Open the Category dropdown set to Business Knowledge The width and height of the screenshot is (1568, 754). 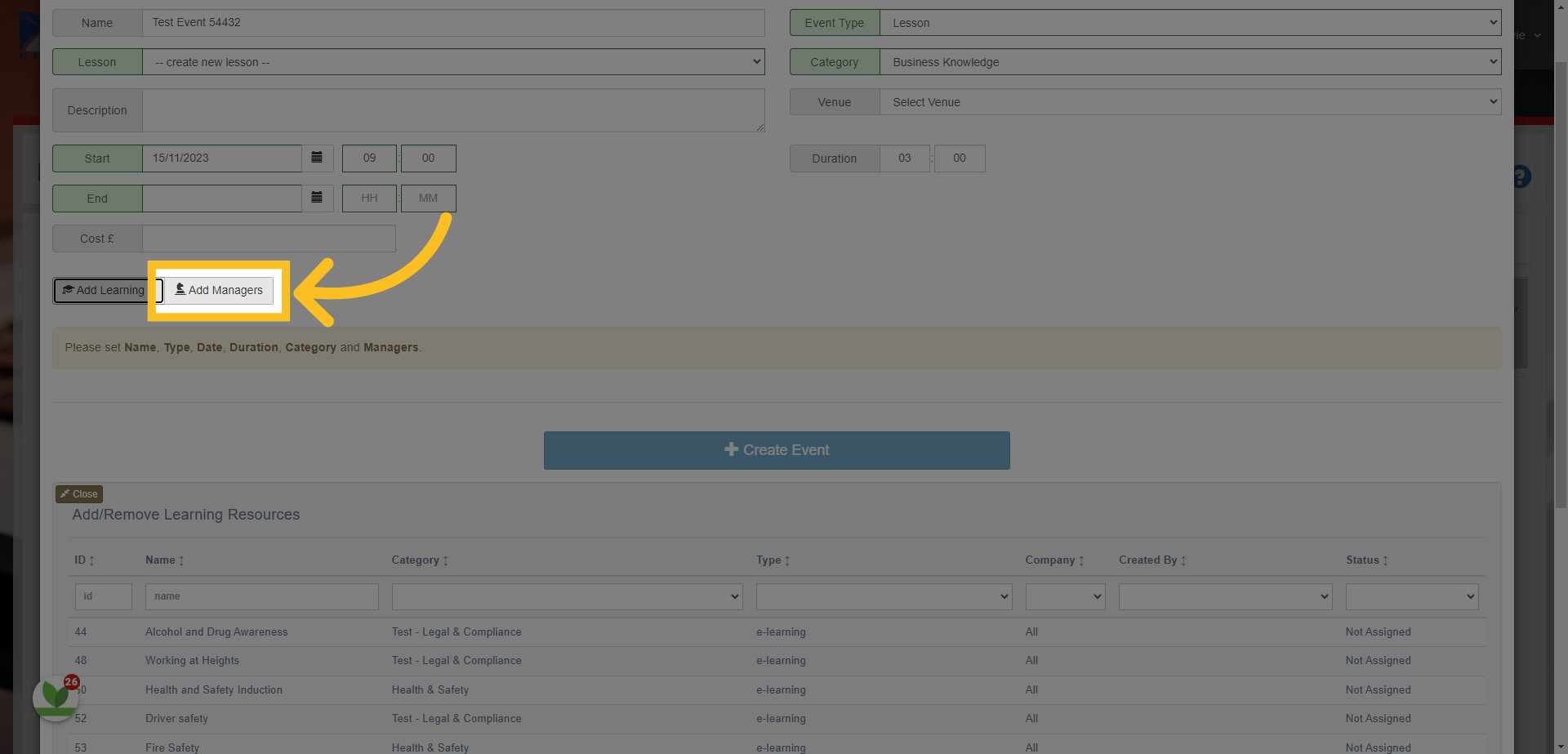(1190, 62)
